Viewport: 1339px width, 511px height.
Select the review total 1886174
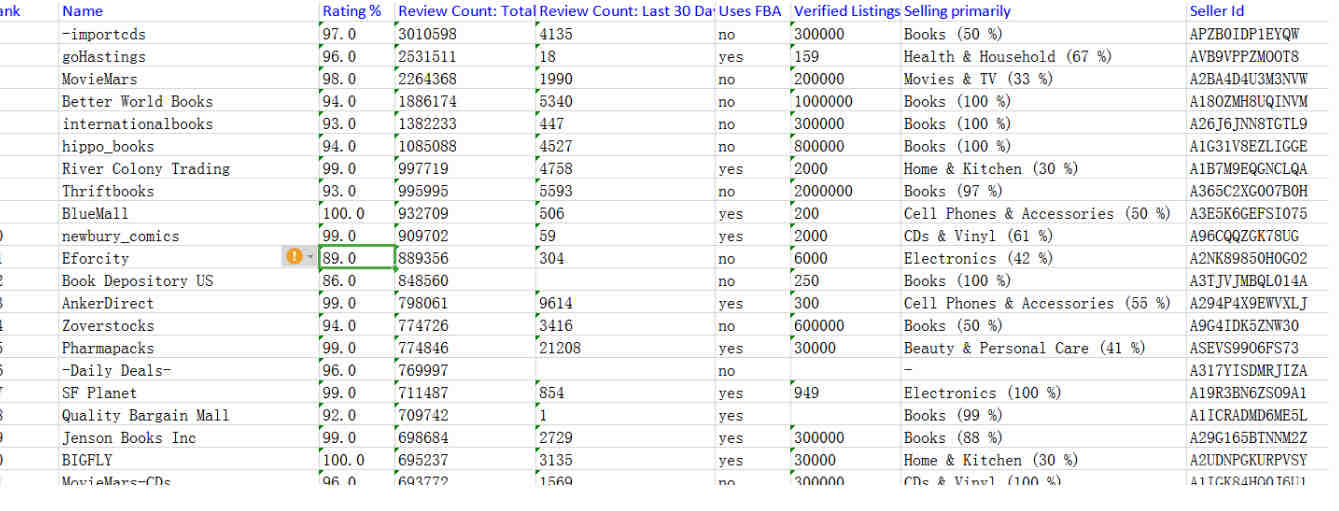[427, 101]
